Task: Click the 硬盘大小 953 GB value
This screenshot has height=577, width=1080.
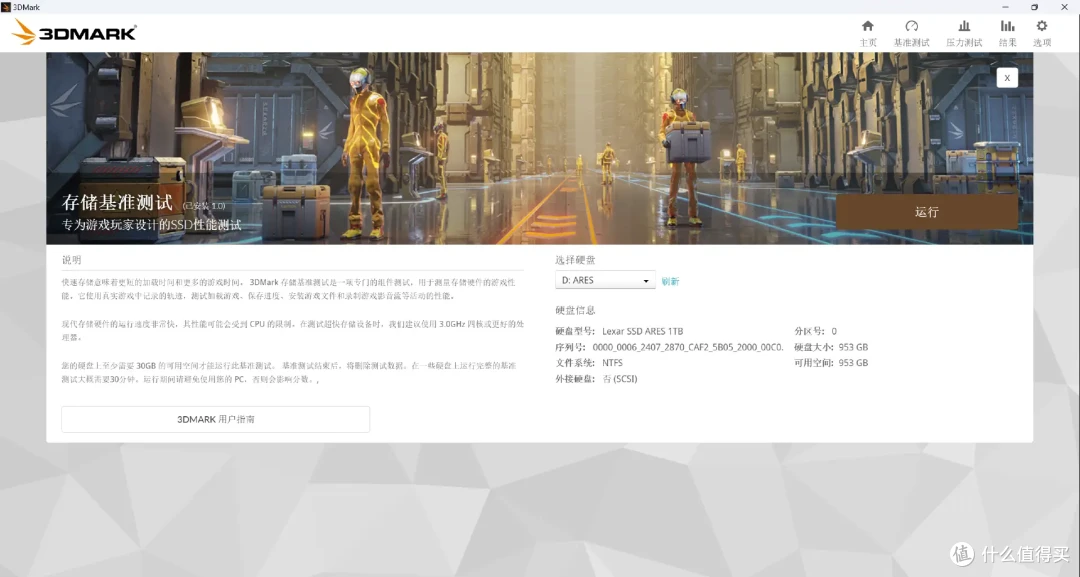Action: tap(853, 347)
